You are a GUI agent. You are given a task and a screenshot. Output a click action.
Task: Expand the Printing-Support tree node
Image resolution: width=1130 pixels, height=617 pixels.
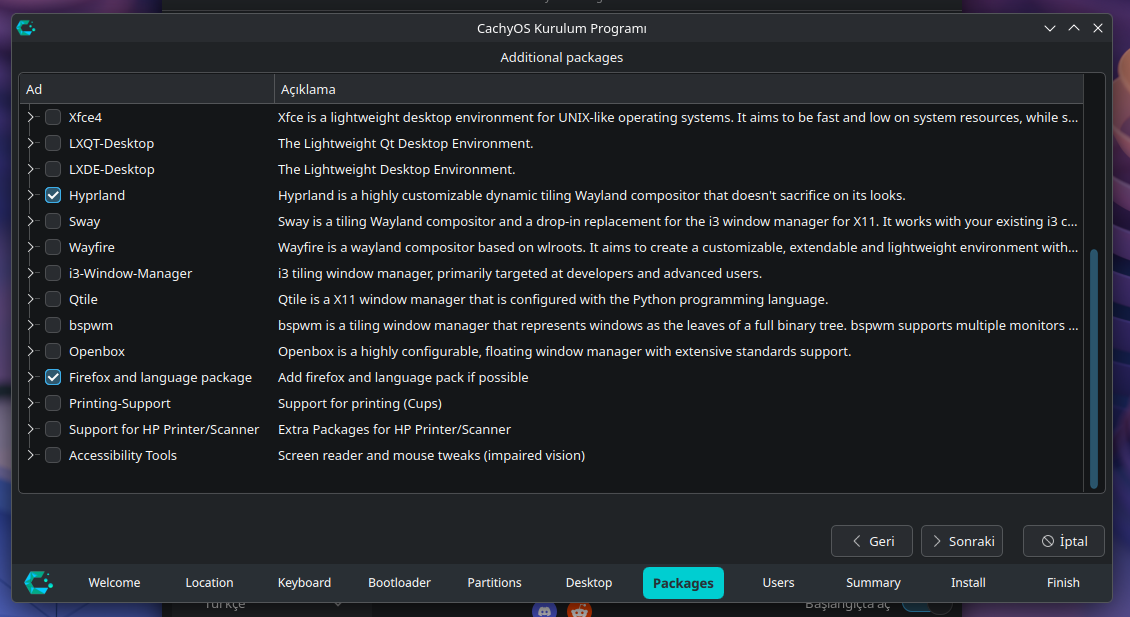click(30, 403)
